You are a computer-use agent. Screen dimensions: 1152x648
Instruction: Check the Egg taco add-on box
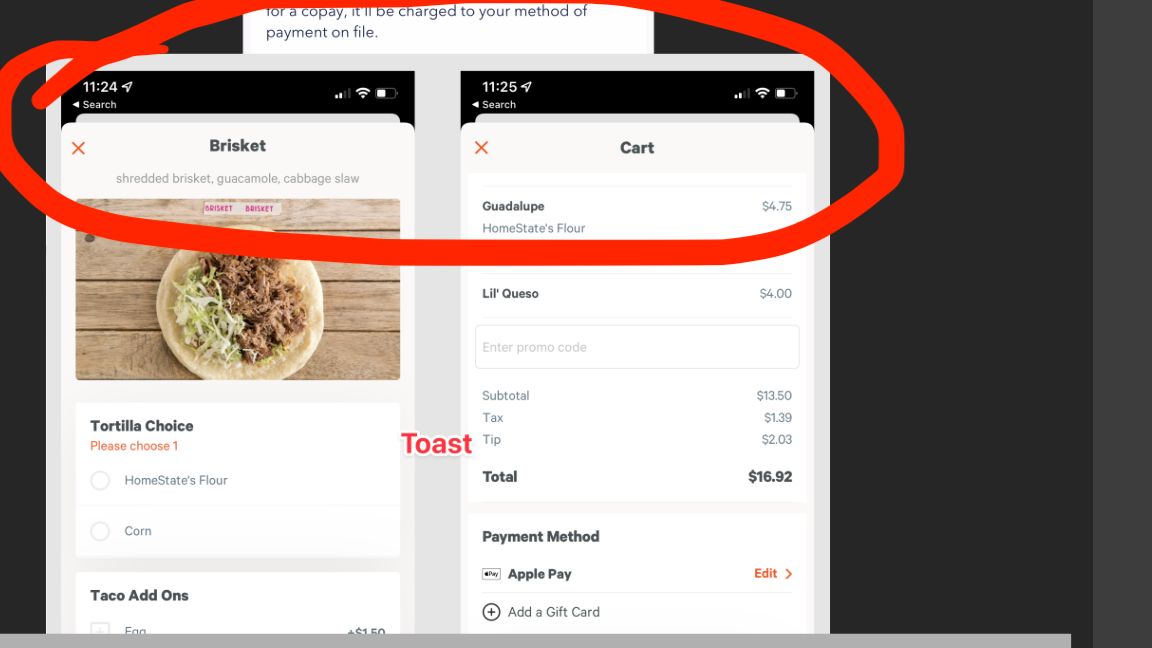click(100, 630)
